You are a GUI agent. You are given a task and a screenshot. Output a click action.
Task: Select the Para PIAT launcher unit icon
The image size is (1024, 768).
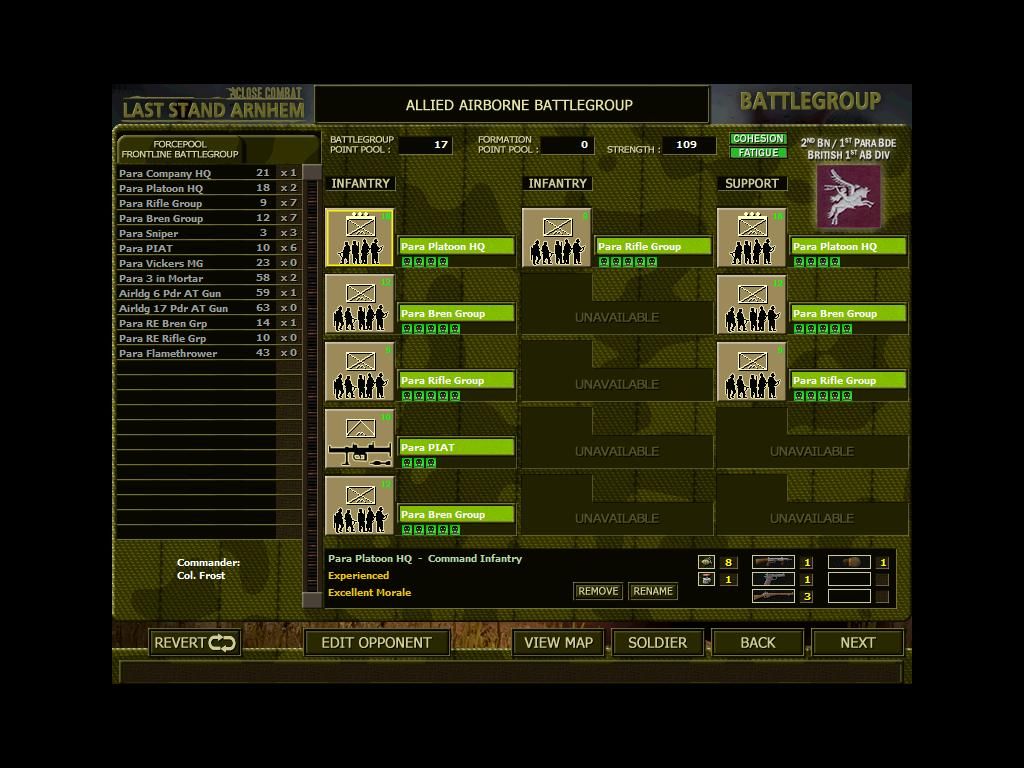[360, 439]
